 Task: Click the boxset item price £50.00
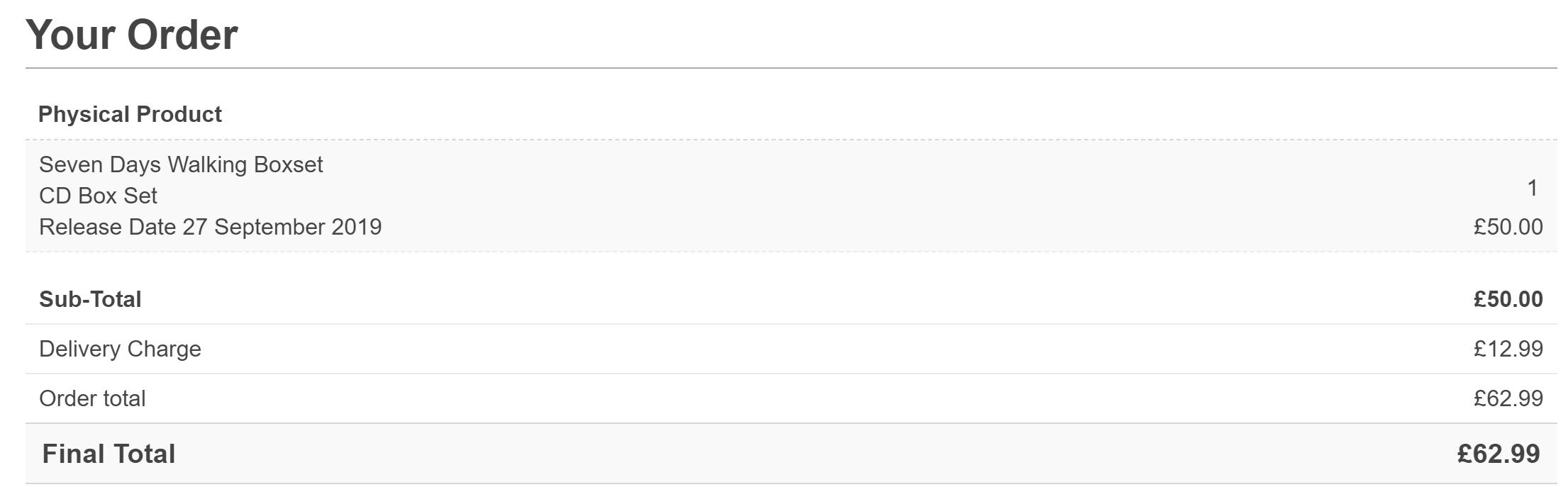click(1508, 227)
